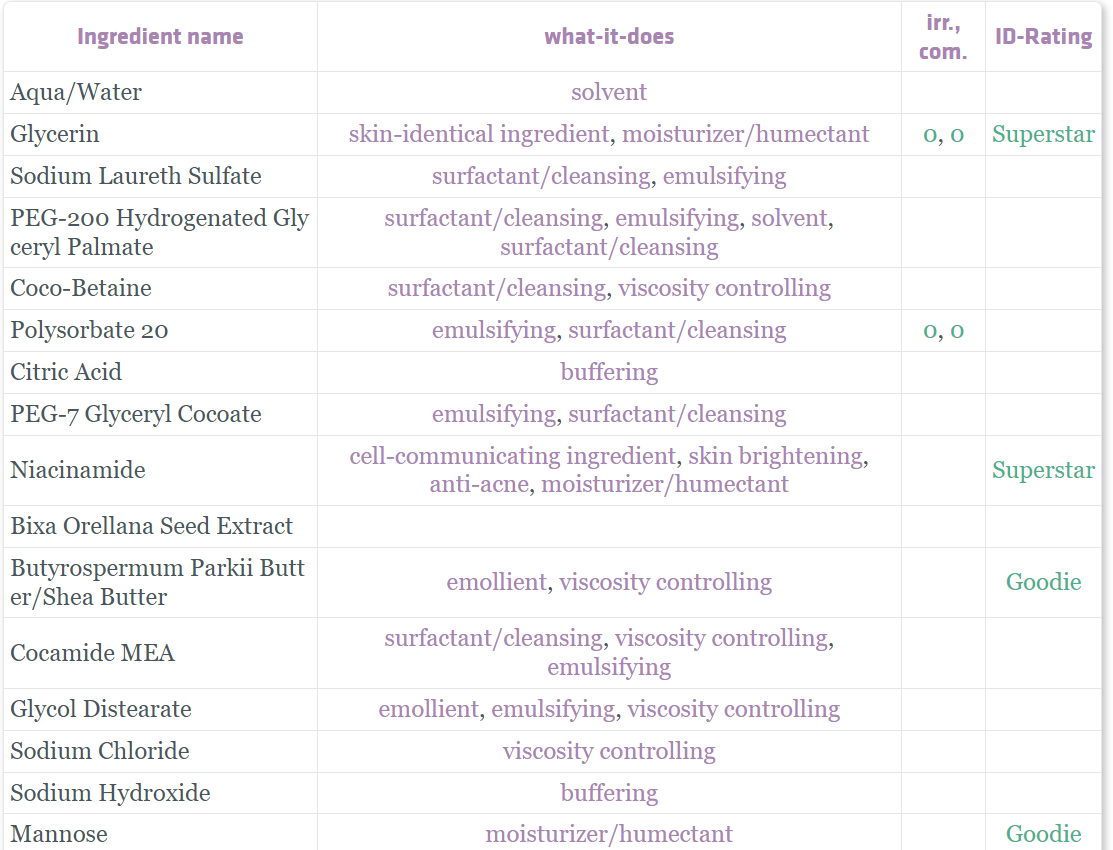Click Superstar rating in Glycerin row
Viewport: 1113px width, 850px height.
click(x=1043, y=134)
